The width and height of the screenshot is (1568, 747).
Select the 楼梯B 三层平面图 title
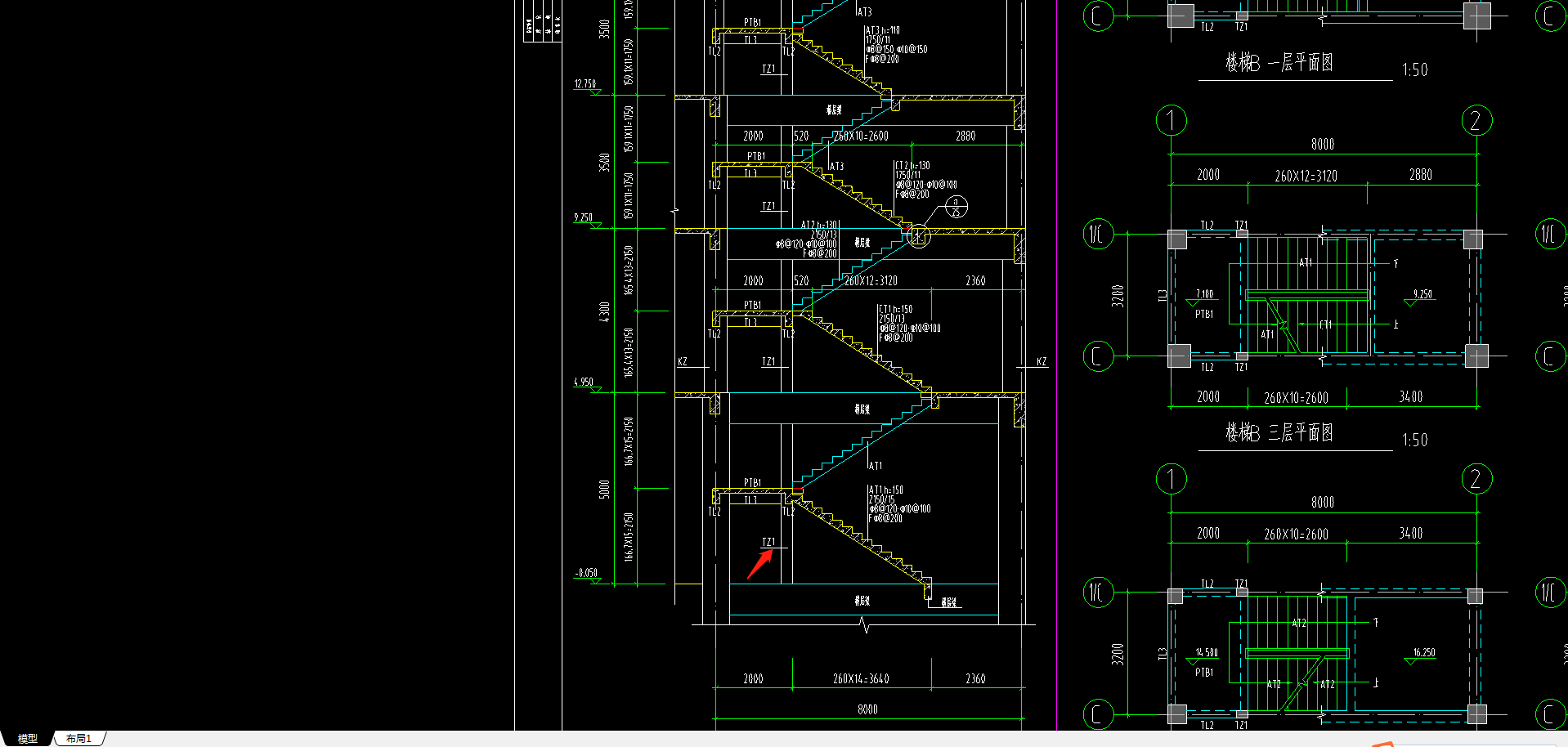1279,432
